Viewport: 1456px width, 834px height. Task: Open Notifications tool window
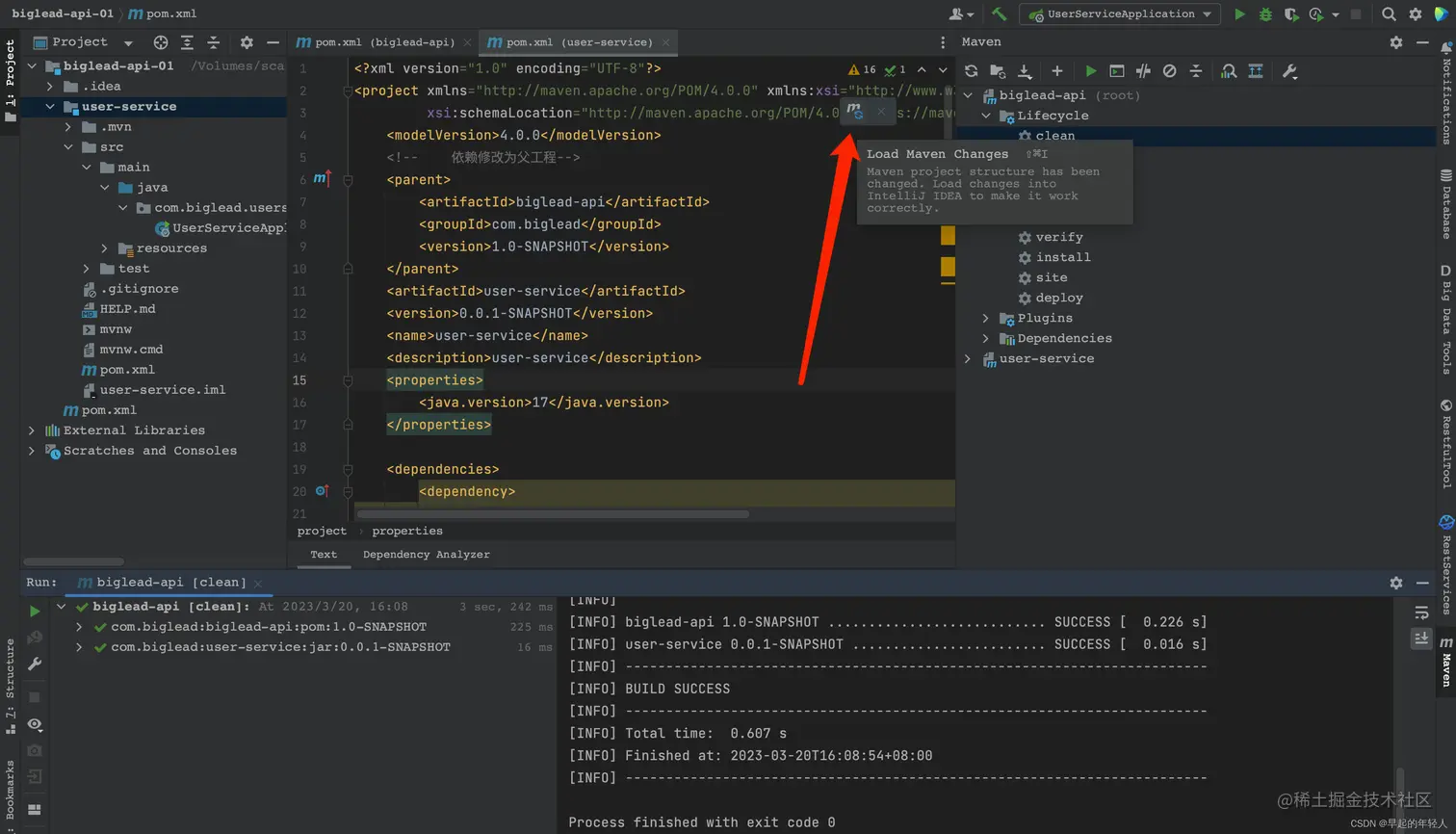tap(1446, 93)
